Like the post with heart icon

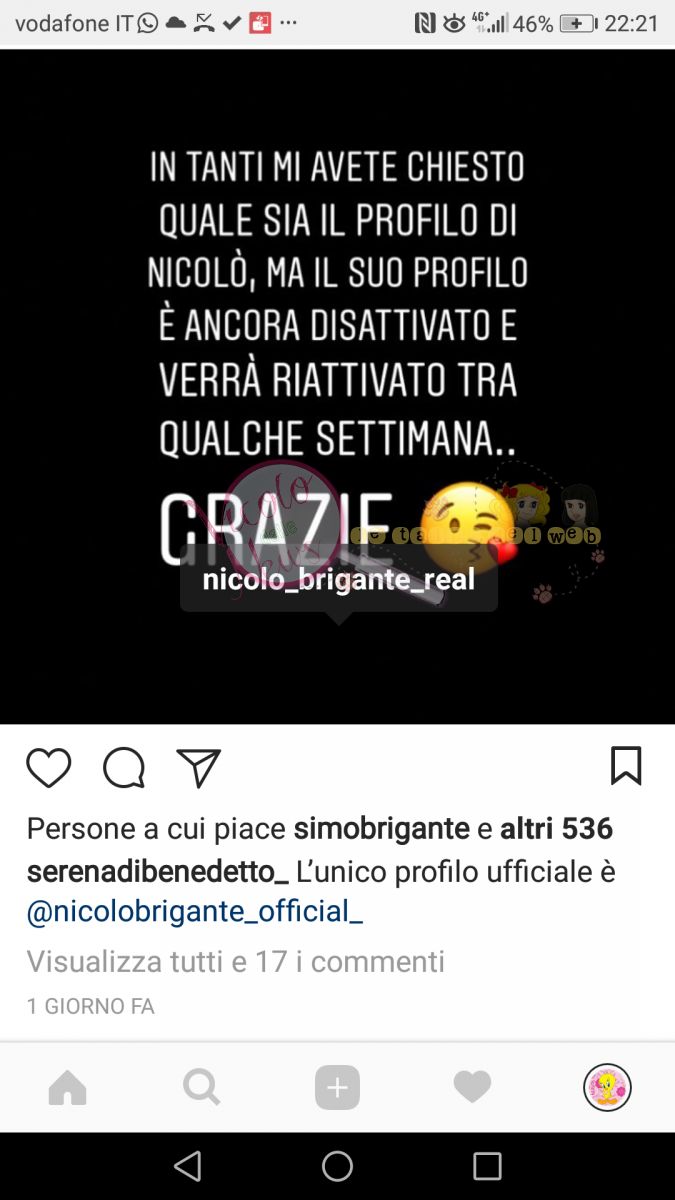48,768
